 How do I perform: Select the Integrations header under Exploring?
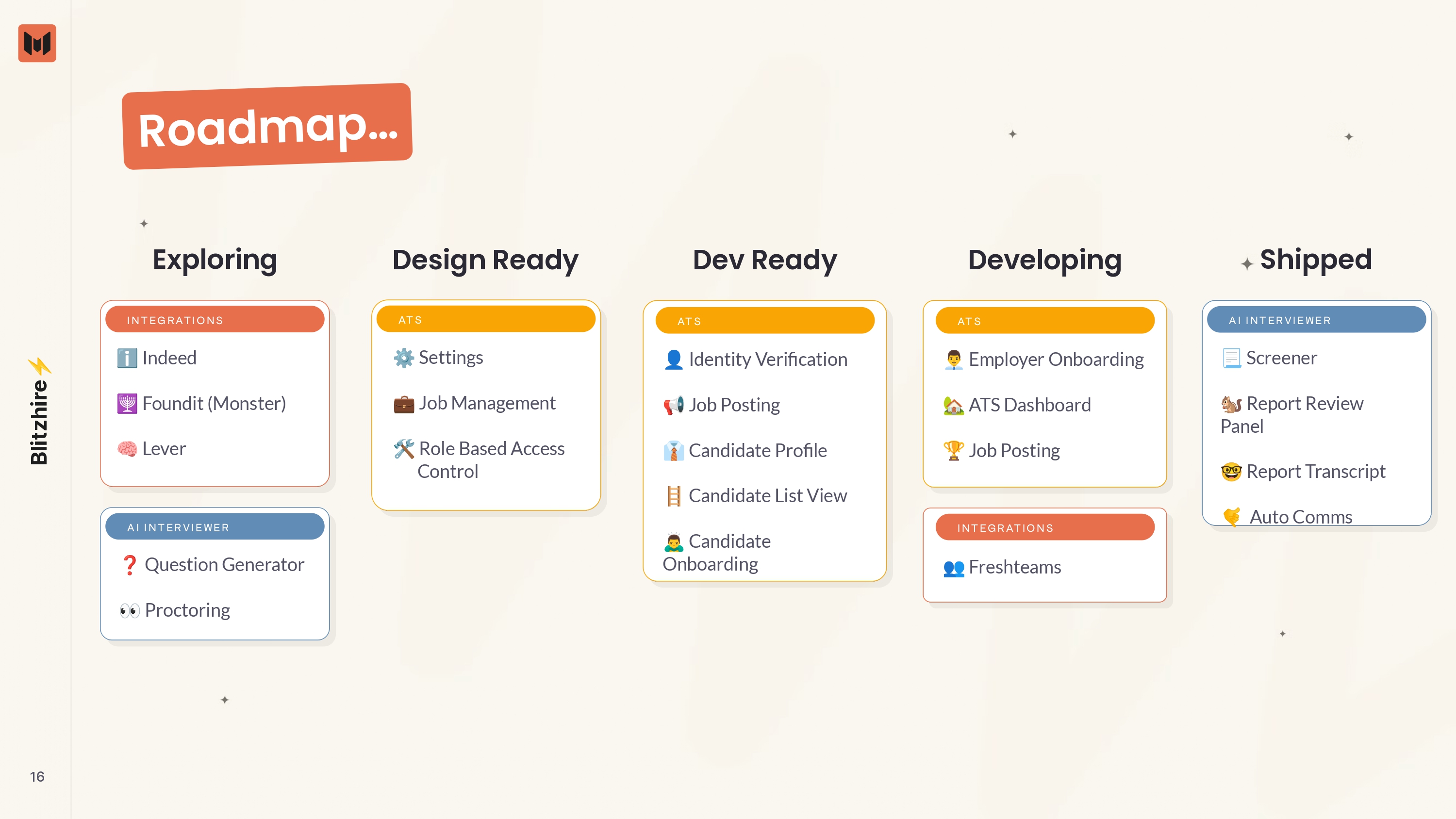[x=215, y=319]
